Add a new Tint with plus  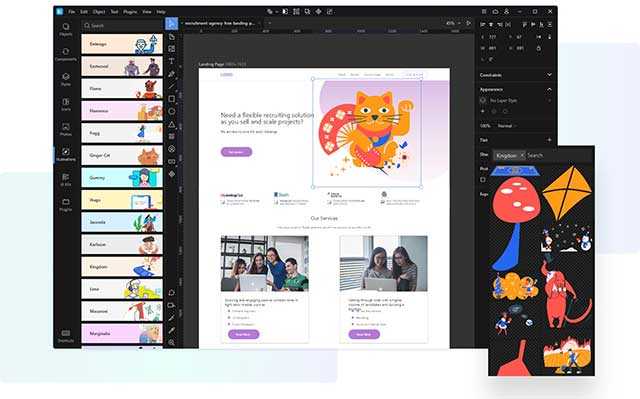549,140
